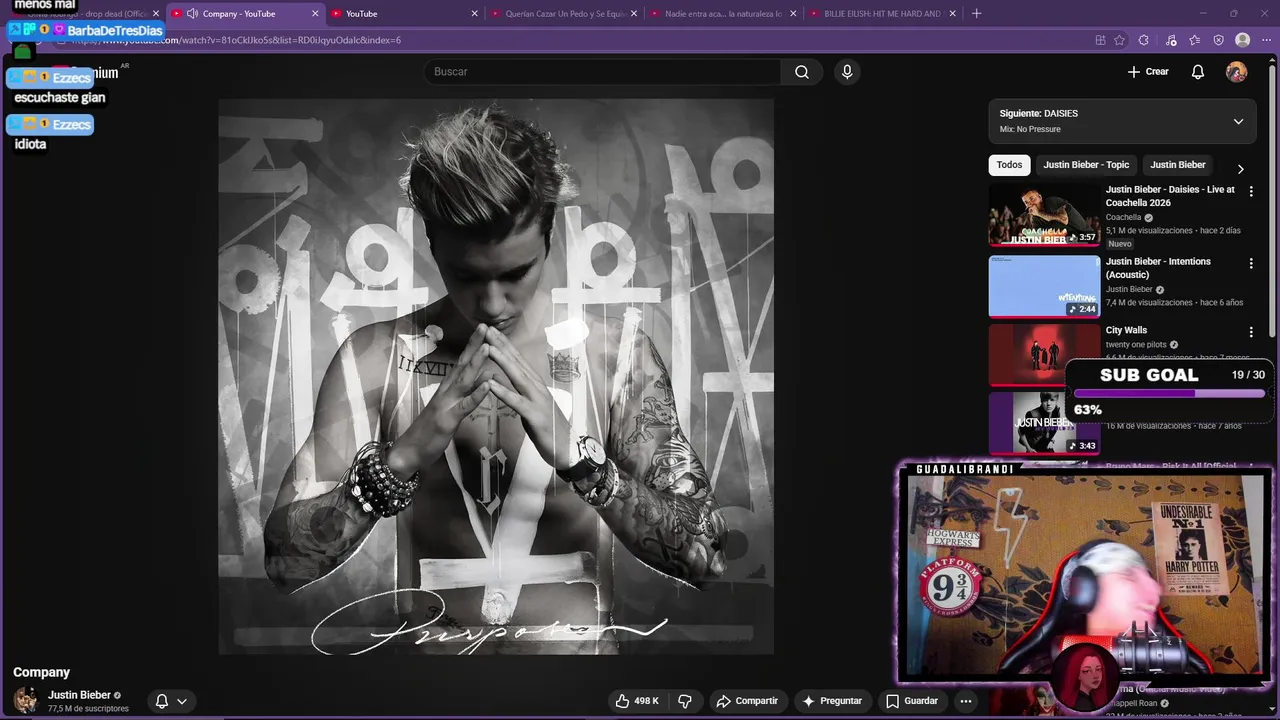Open a new browser tab
The width and height of the screenshot is (1280, 720).
(976, 14)
